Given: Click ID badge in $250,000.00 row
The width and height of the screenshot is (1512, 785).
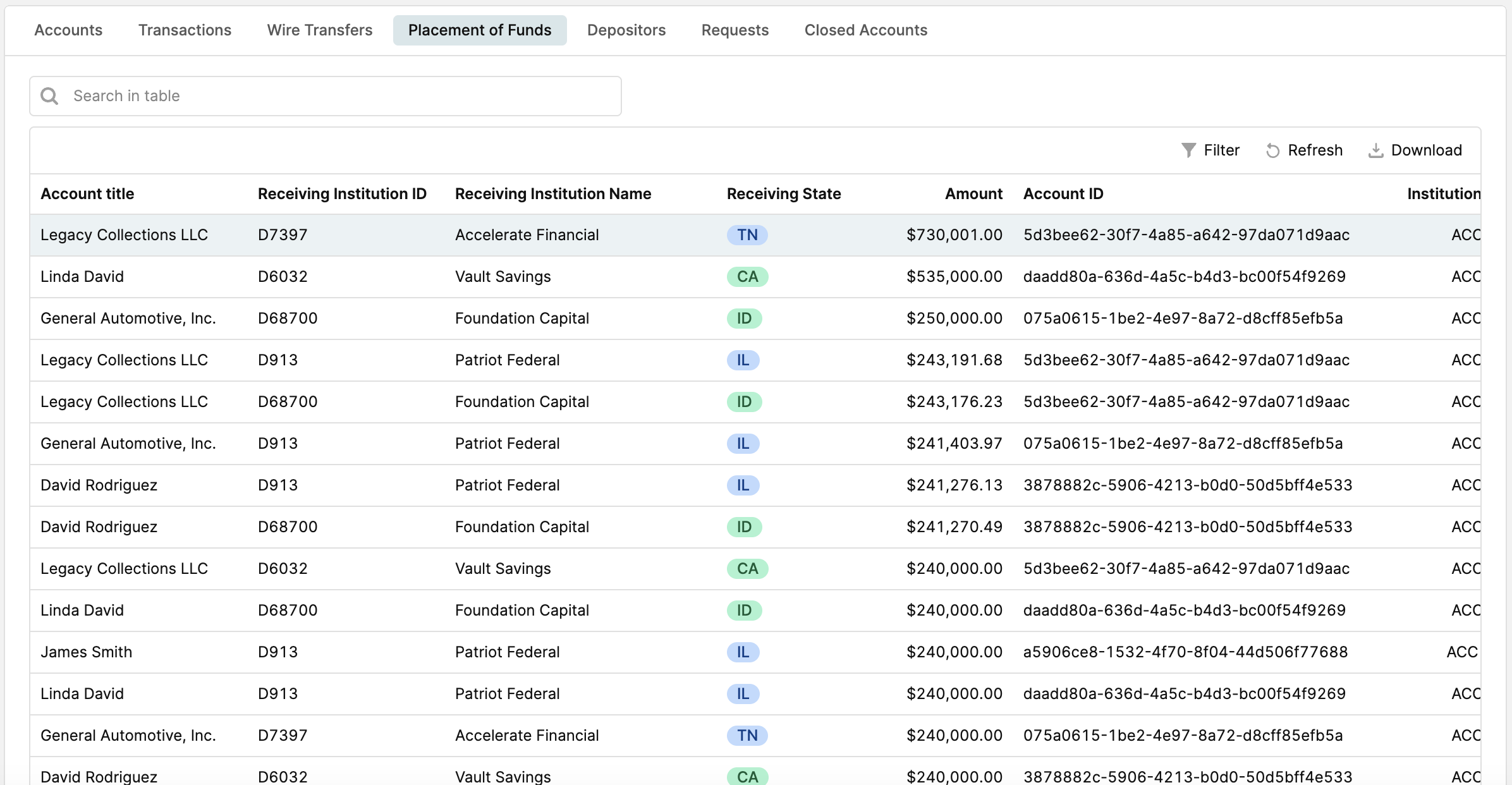Looking at the screenshot, I should [x=744, y=319].
